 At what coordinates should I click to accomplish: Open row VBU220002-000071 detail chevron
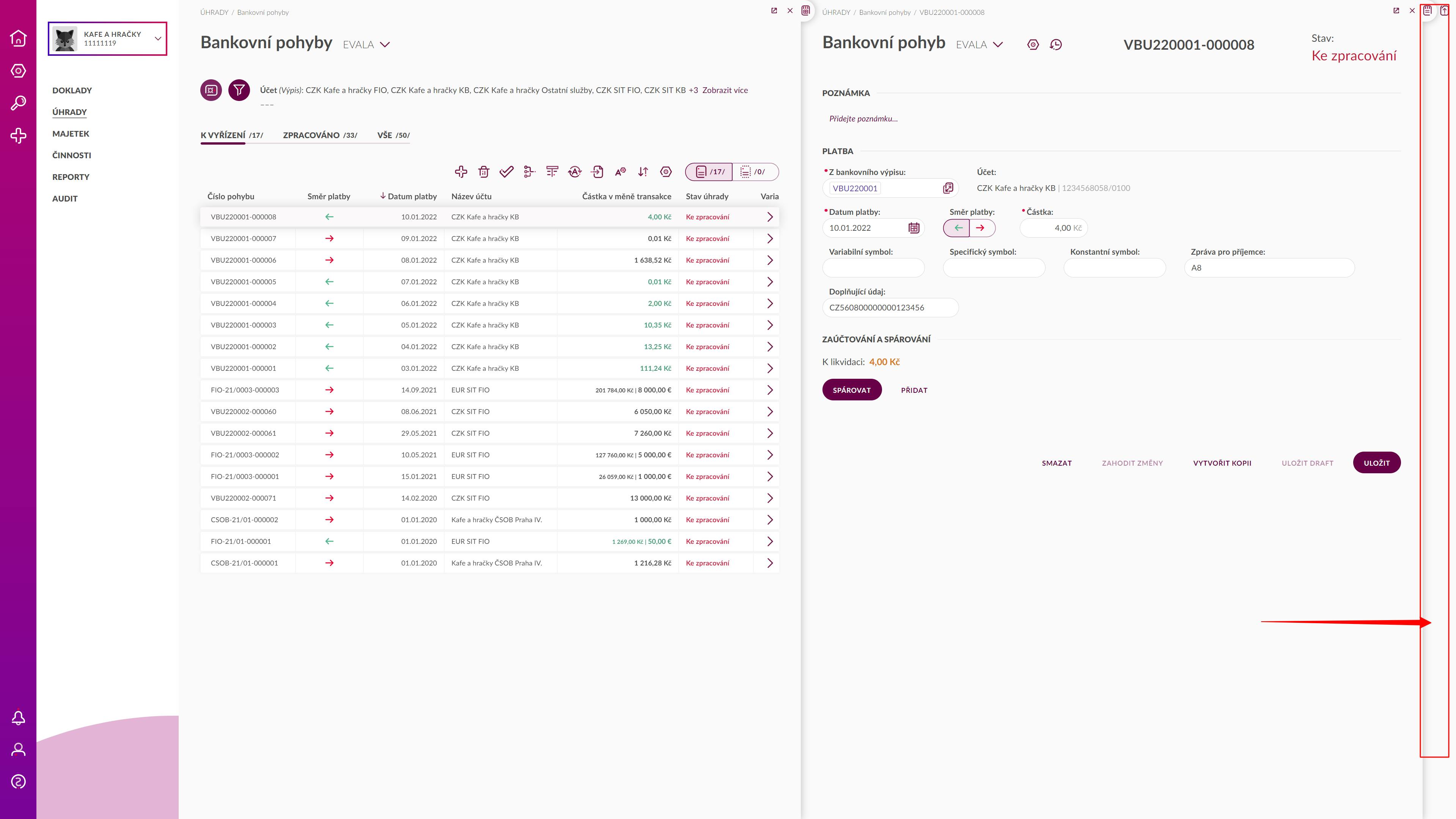click(769, 498)
